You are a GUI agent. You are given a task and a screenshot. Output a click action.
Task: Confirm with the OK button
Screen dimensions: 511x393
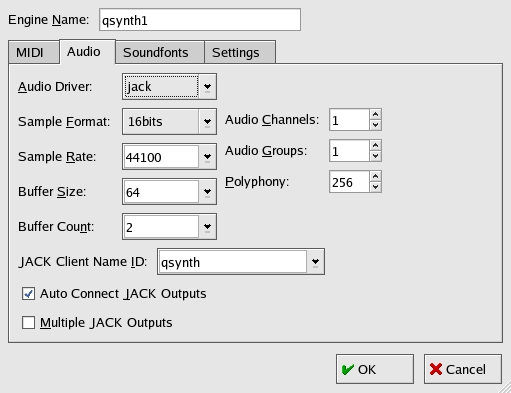pos(375,369)
